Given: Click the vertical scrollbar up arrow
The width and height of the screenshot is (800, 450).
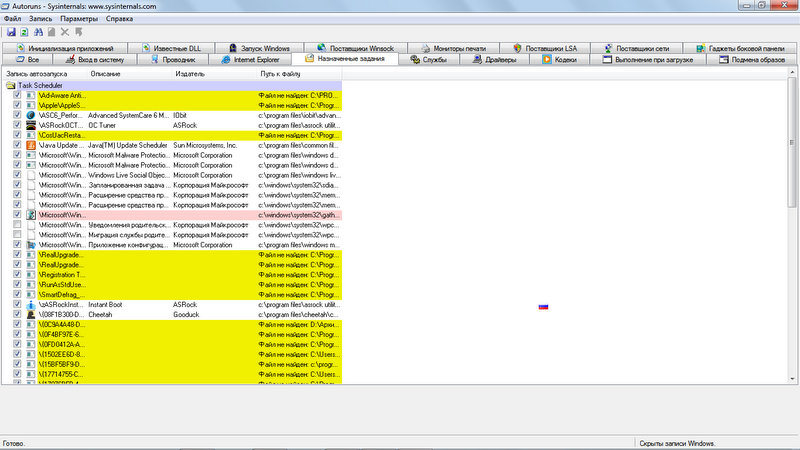Looking at the screenshot, I should pos(792,72).
